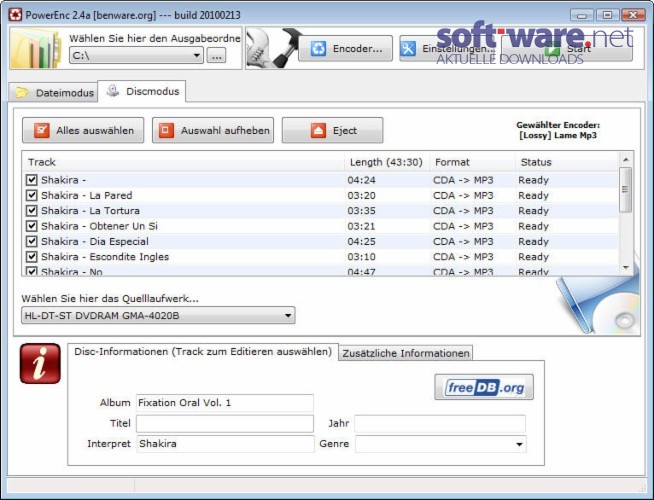Click the red information icon
The image size is (654, 500).
pyautogui.click(x=40, y=364)
